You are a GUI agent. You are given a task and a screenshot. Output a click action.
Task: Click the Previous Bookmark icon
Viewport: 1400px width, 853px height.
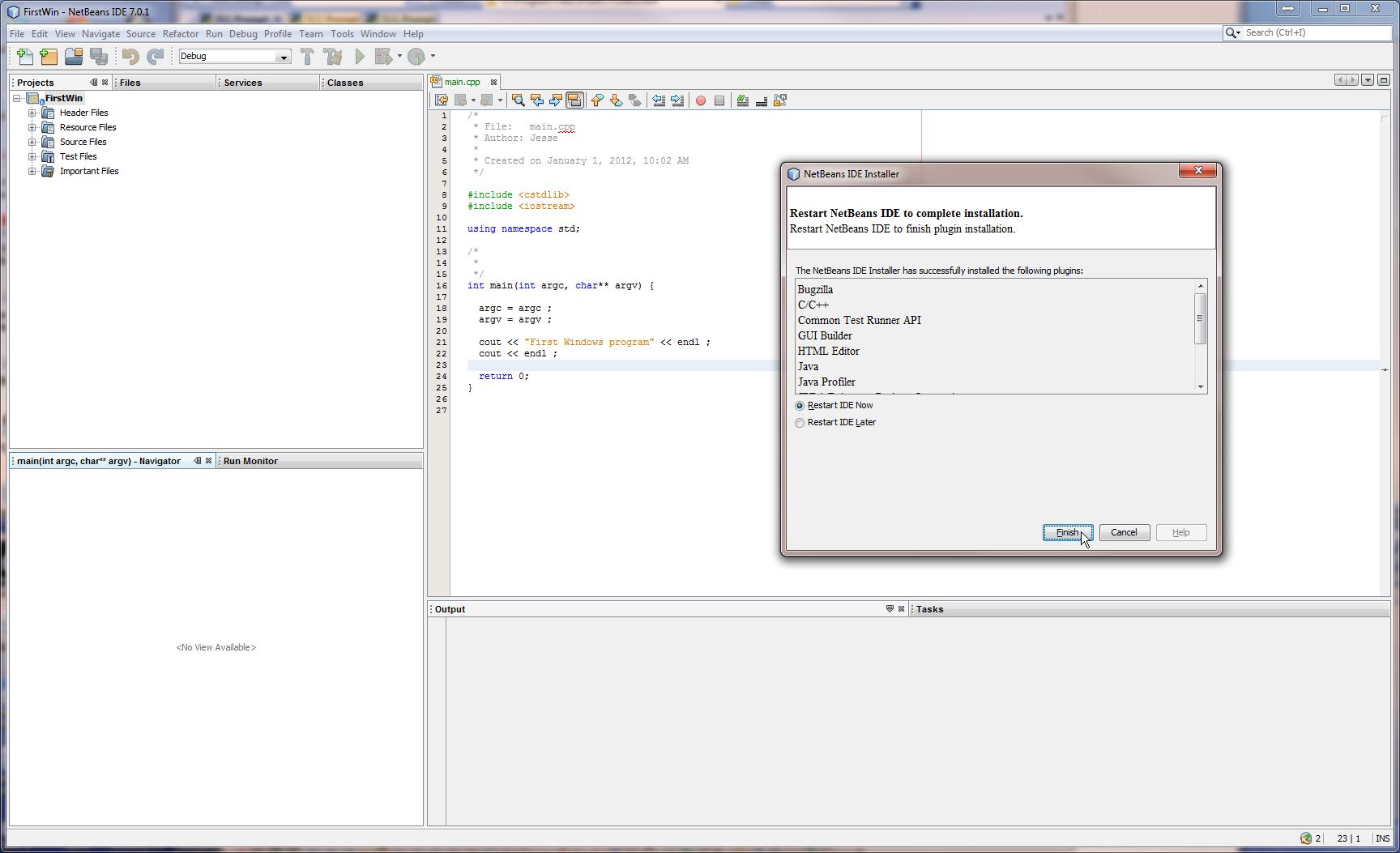pos(598,100)
